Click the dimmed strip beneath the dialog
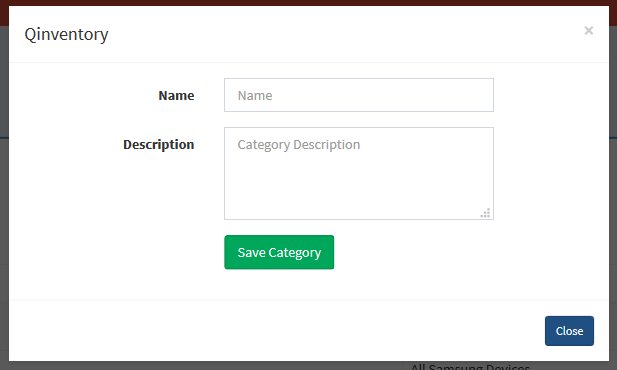Image resolution: width=617 pixels, height=370 pixels. point(197,366)
